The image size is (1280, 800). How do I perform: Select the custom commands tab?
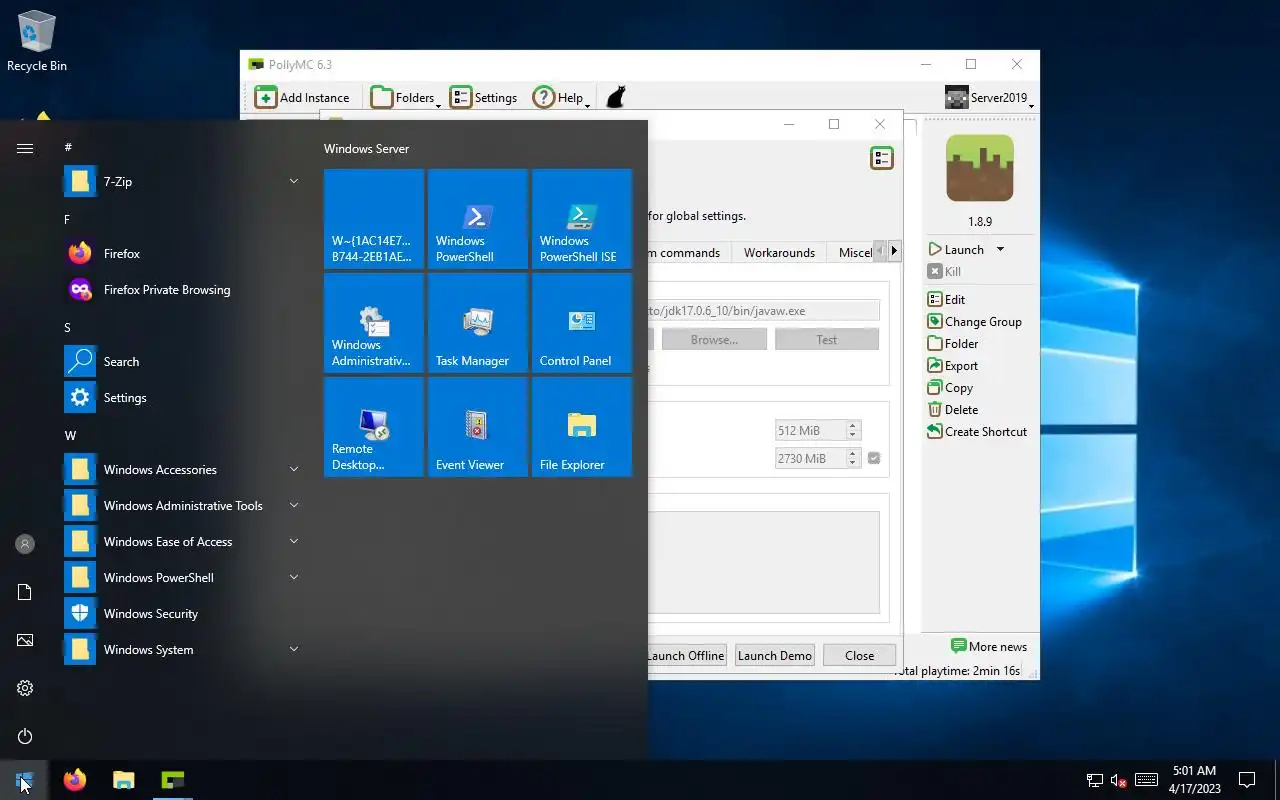tap(690, 253)
